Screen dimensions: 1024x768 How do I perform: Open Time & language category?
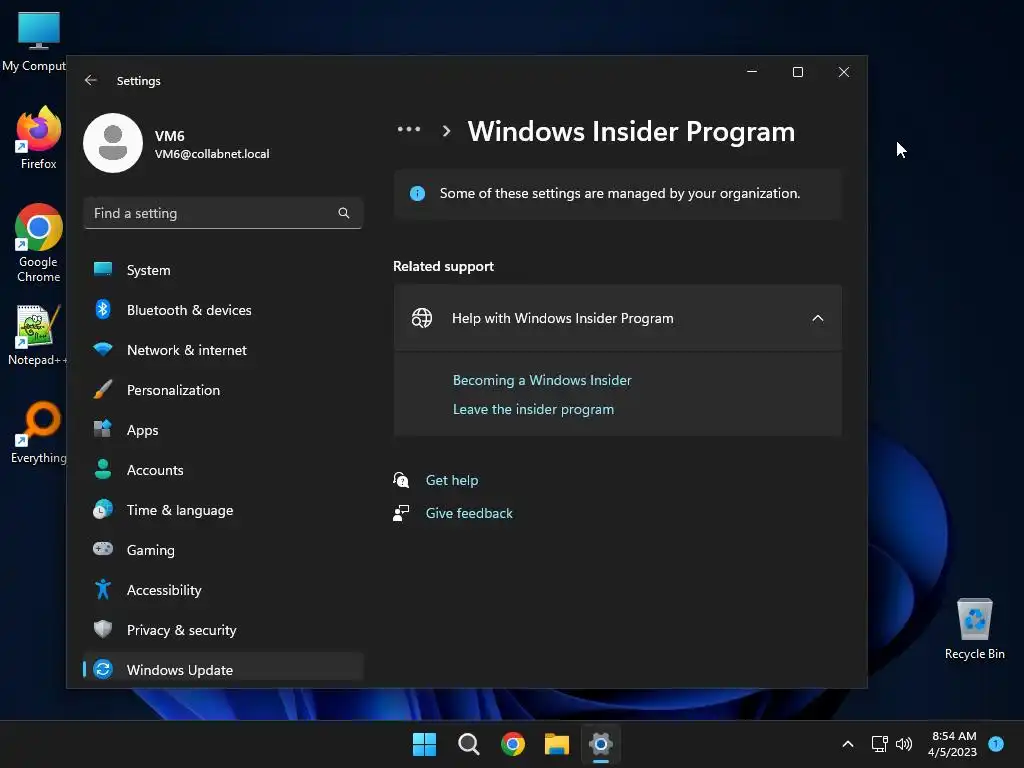223,510
